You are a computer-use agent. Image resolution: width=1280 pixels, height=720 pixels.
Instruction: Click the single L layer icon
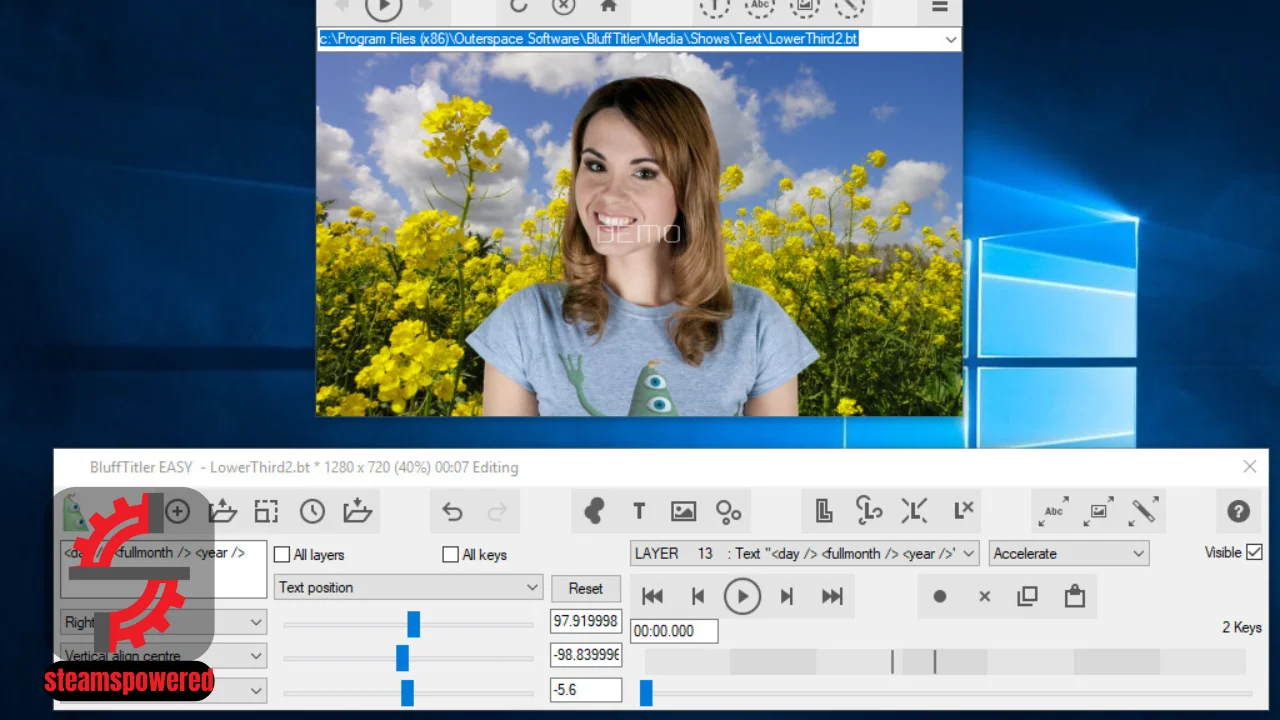[x=824, y=511]
